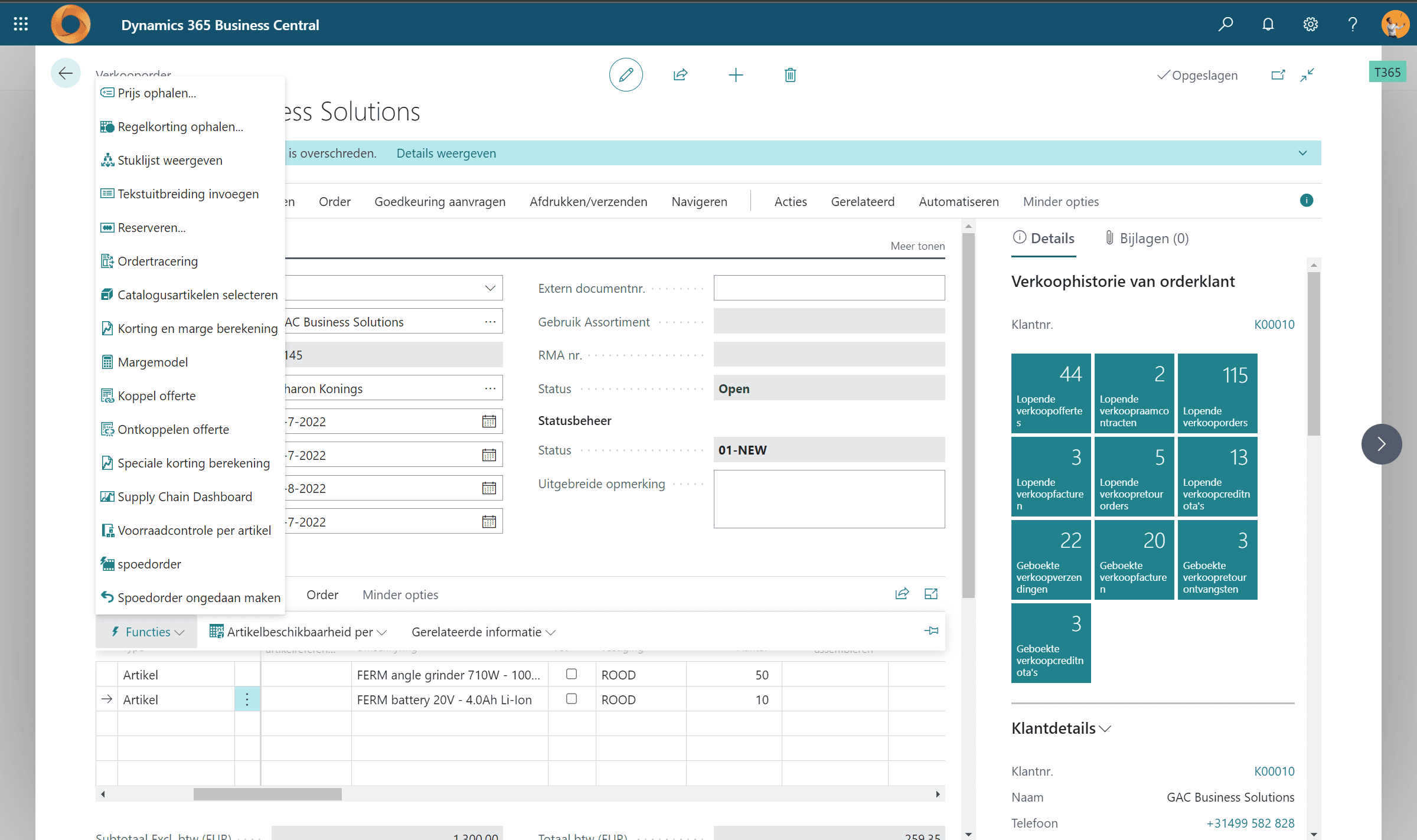Open notifications bell icon
The height and width of the screenshot is (840, 1417).
[1268, 24]
